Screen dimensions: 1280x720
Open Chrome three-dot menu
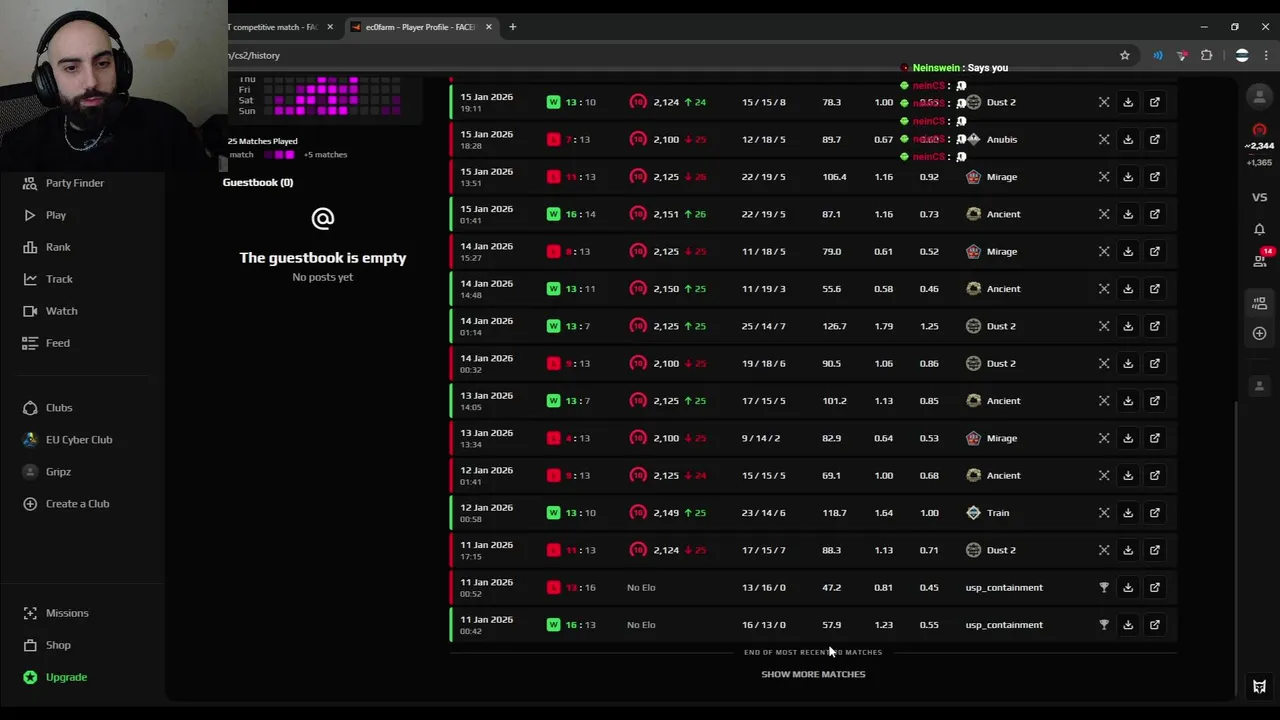(x=1265, y=55)
